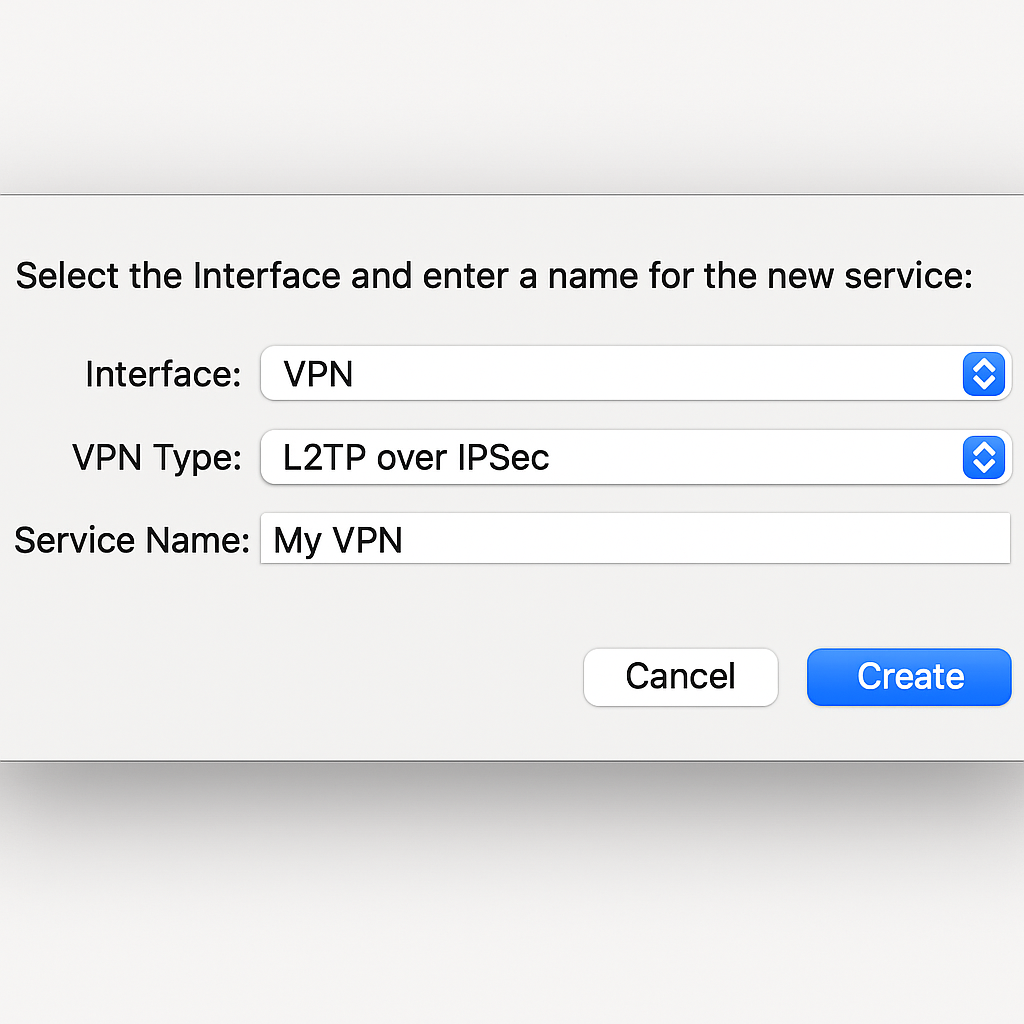This screenshot has height=1024, width=1024.
Task: Confirm the new service with Create
Action: (x=909, y=677)
